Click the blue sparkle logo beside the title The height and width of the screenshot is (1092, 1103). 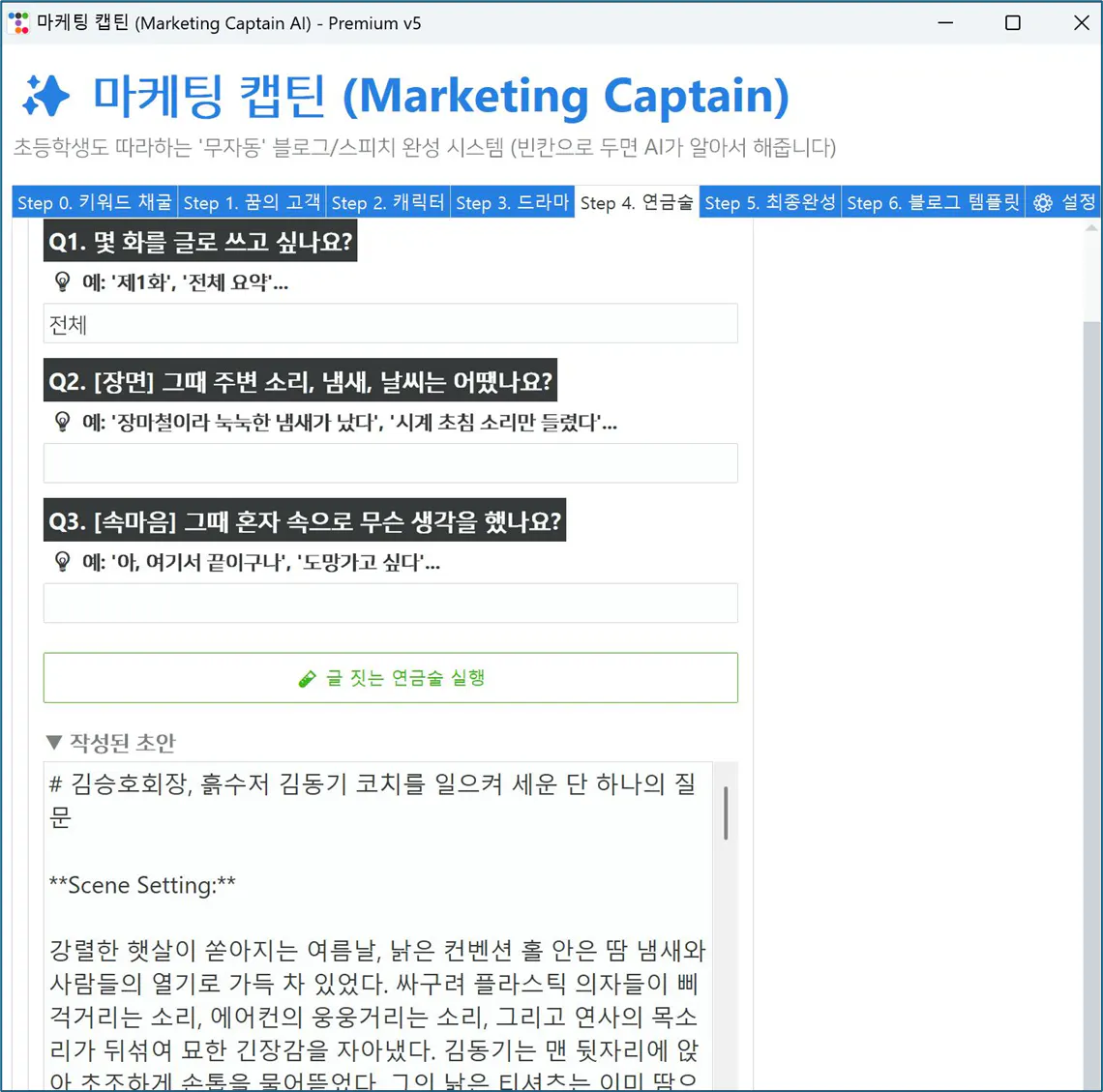pyautogui.click(x=45, y=96)
